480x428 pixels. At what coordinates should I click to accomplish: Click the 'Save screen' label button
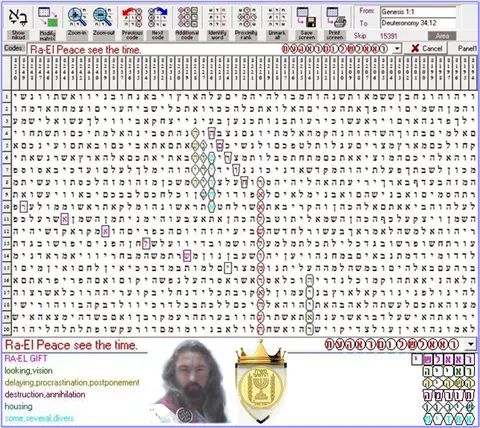point(306,35)
